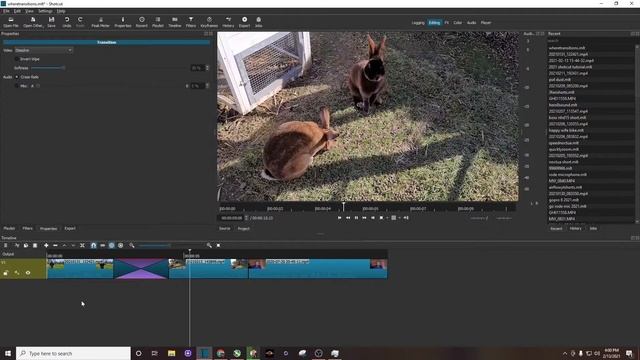Open Export from the main toolbar
Image resolution: width=640 pixels, height=360 pixels.
point(244,22)
